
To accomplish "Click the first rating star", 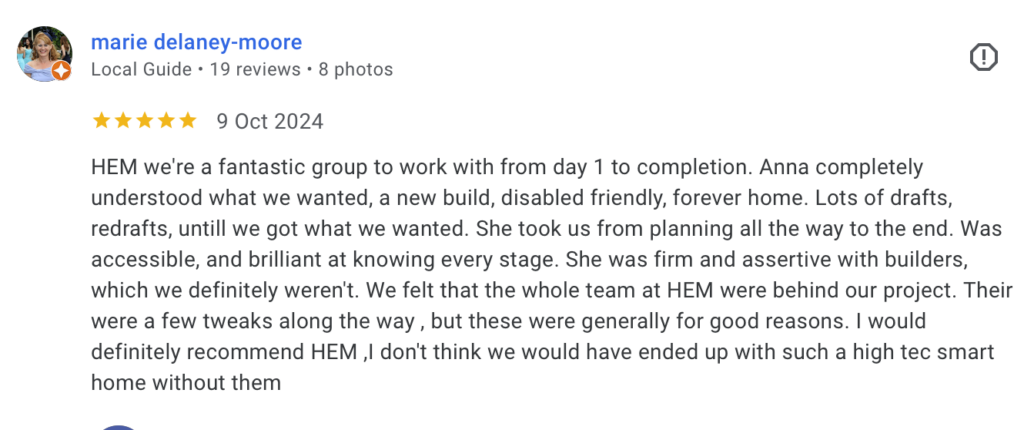I will pos(101,121).
